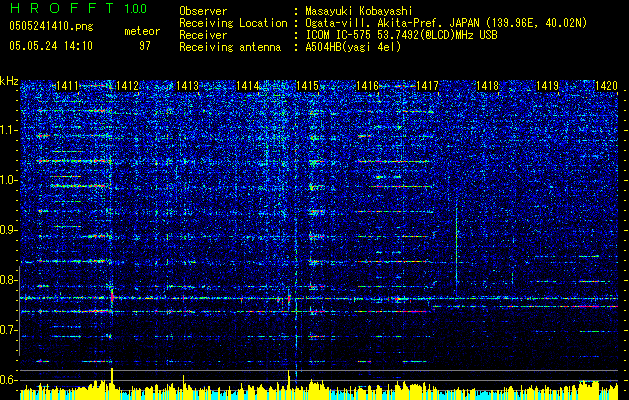
Task: Click the meteor label
Action: pos(142,31)
